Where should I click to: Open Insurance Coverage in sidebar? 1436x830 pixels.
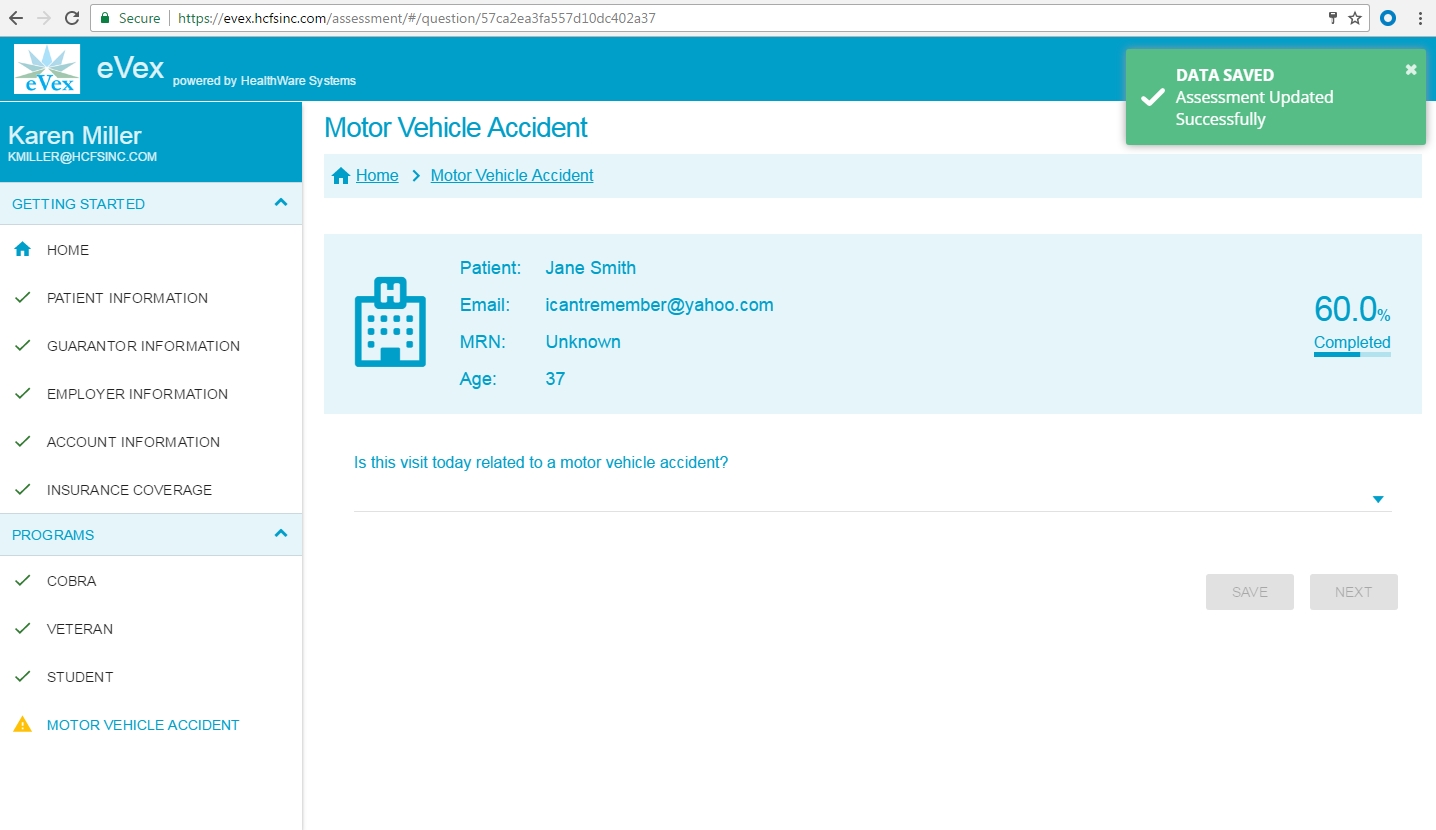tap(129, 490)
